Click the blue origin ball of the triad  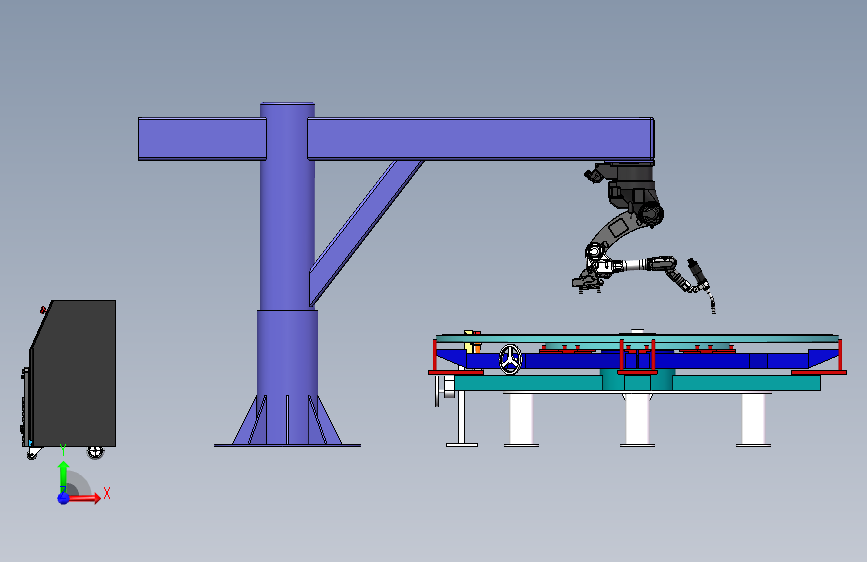[x=63, y=498]
